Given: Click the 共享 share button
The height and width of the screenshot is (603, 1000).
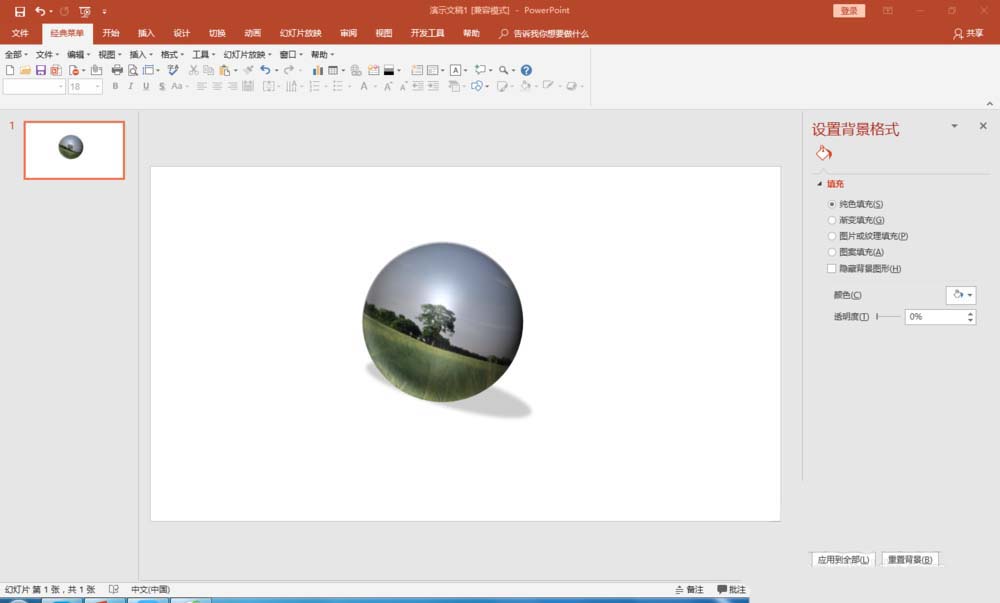Looking at the screenshot, I should point(968,33).
